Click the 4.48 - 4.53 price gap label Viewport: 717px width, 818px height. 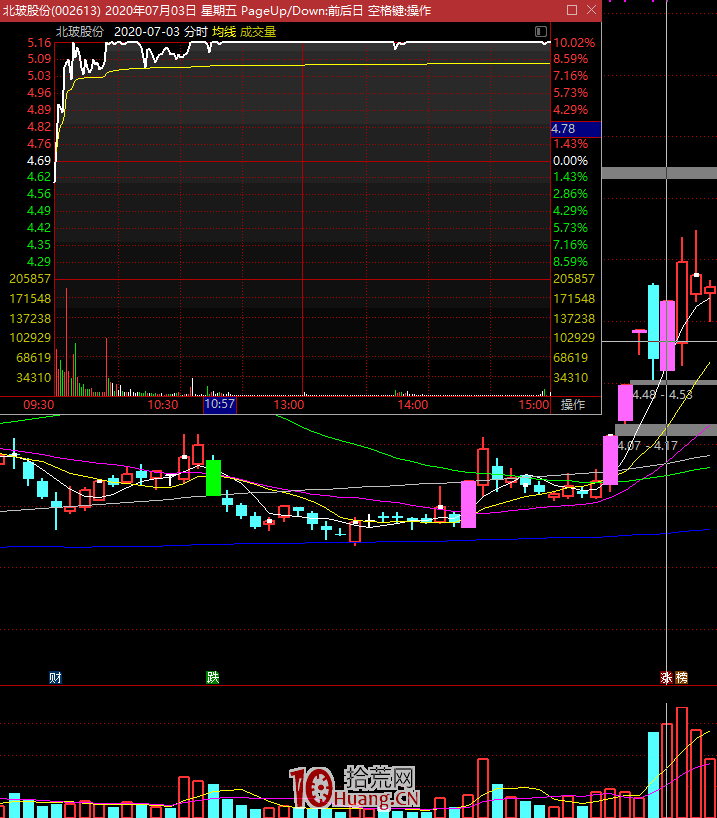point(662,395)
